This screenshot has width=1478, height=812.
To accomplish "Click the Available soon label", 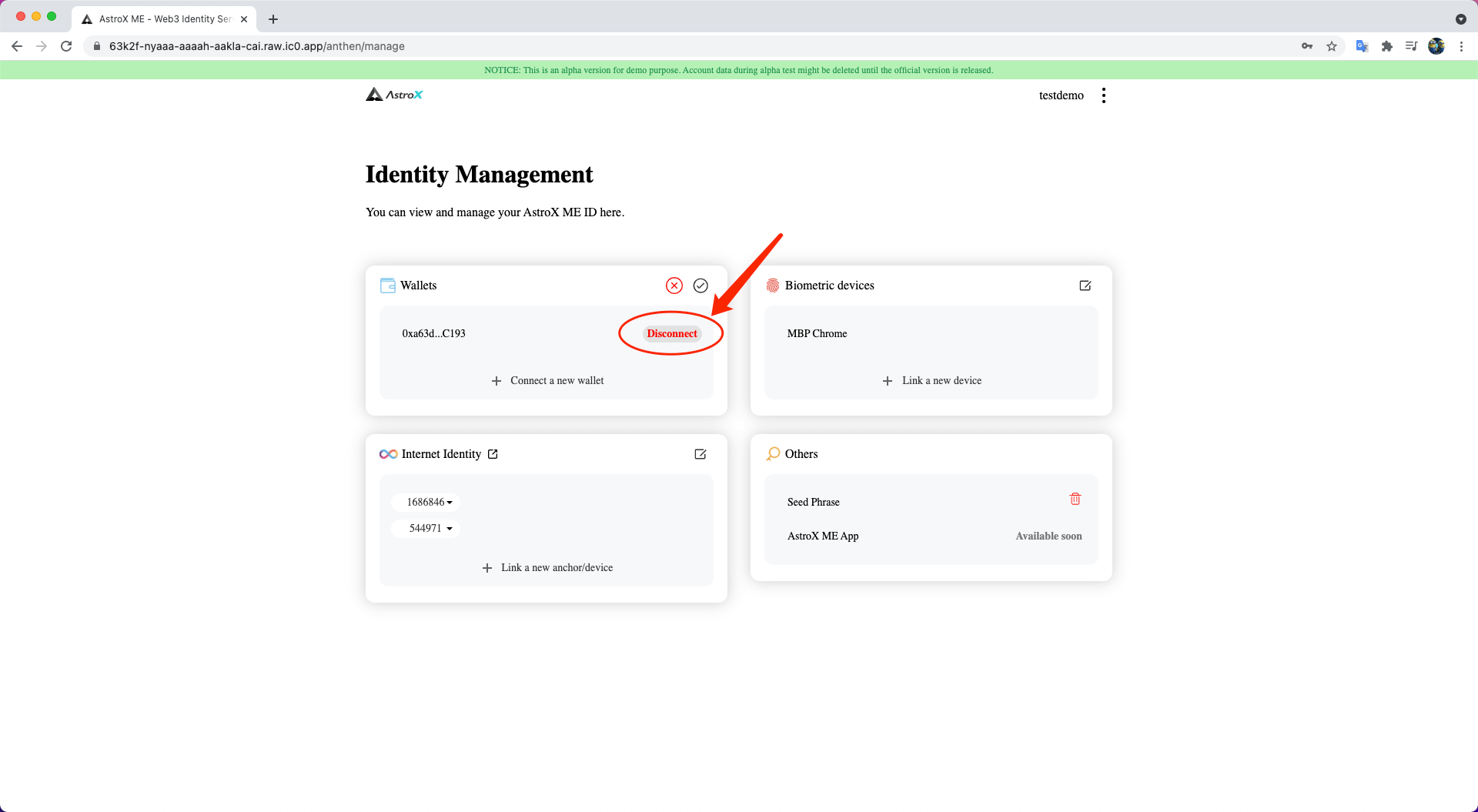I will pyautogui.click(x=1048, y=536).
